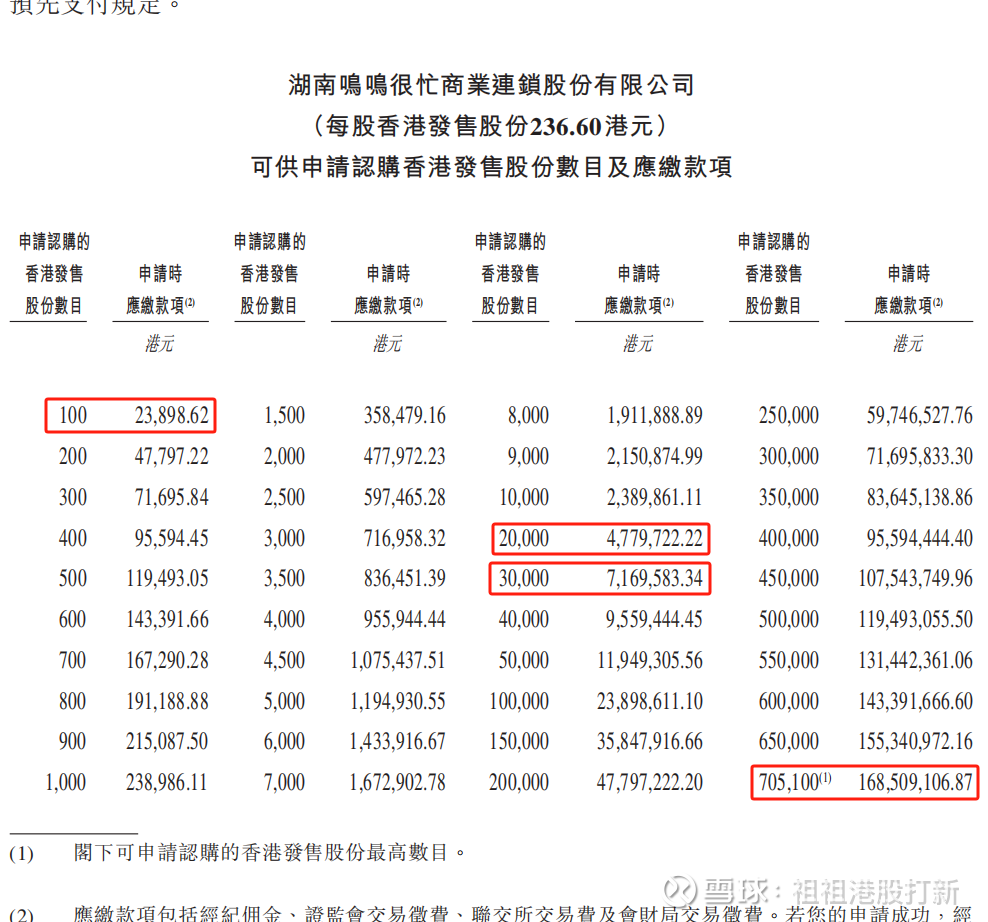Select the amount 95,594,444.40
Screen dimensions: 988x922
(920, 538)
